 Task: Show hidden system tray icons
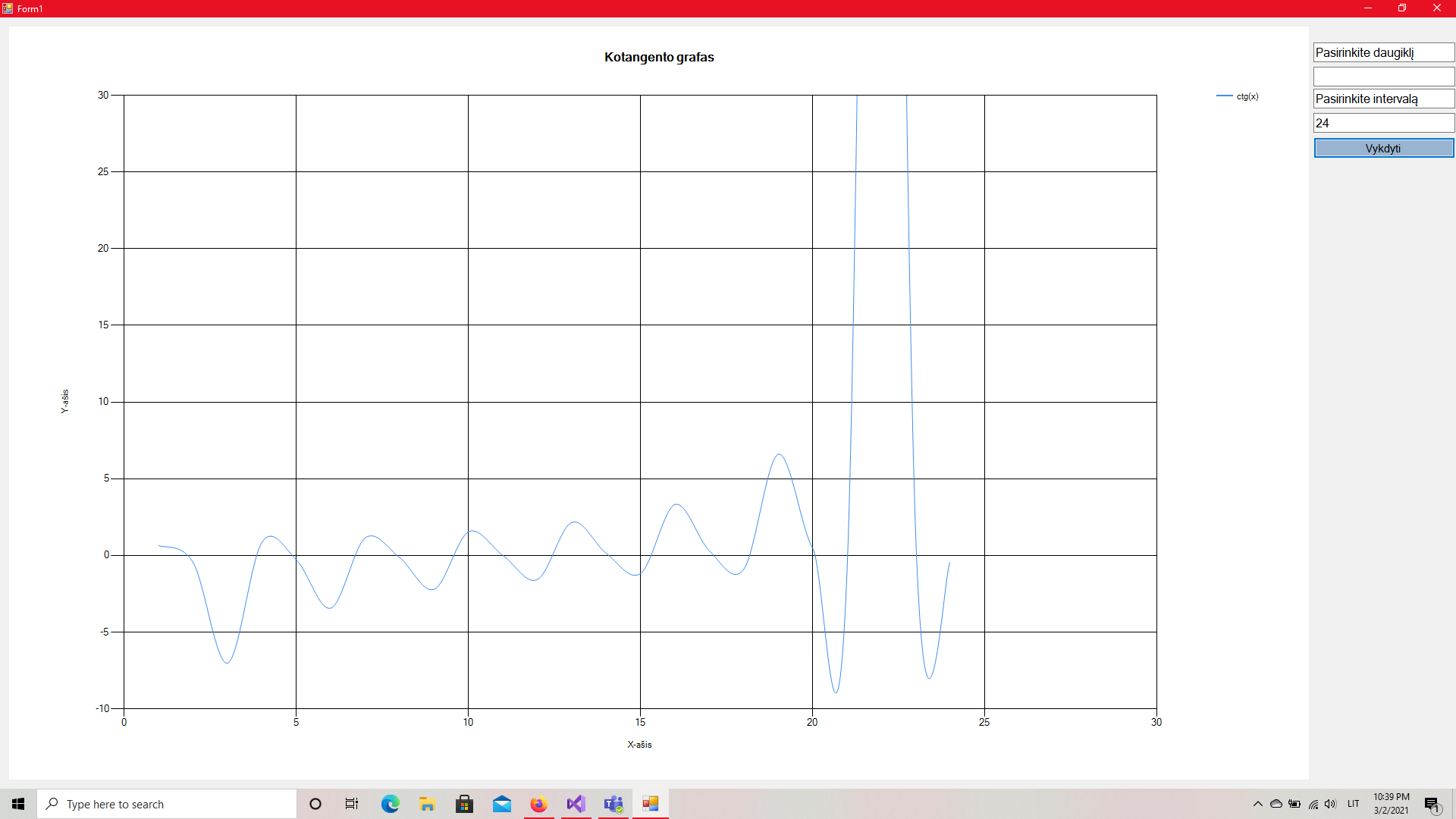[1257, 804]
